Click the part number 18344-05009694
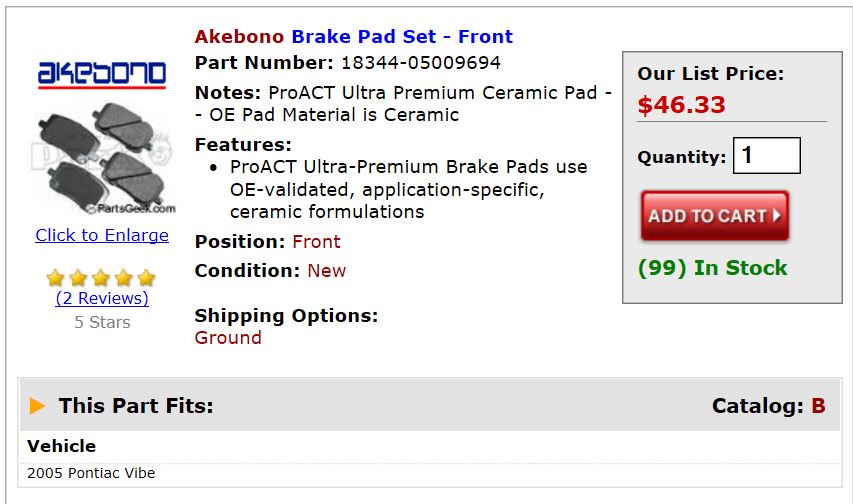853x504 pixels. (x=421, y=63)
